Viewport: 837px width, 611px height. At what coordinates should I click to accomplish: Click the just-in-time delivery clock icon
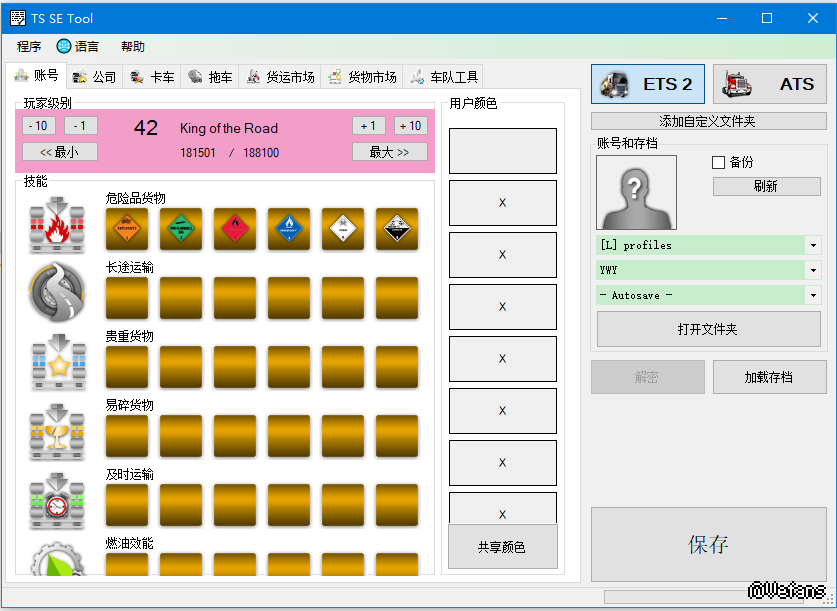(57, 501)
